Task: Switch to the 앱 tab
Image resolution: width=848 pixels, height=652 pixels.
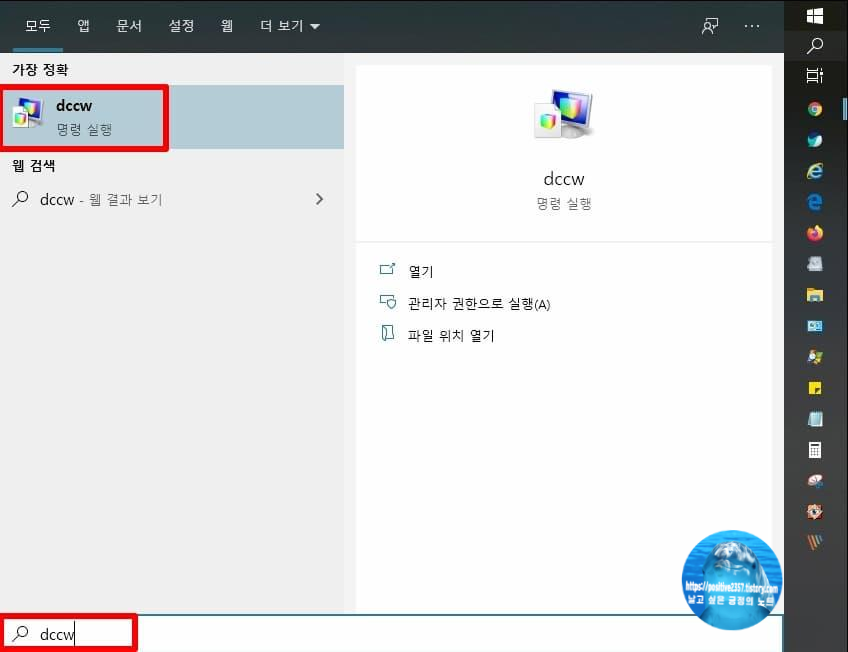Action: pyautogui.click(x=83, y=25)
